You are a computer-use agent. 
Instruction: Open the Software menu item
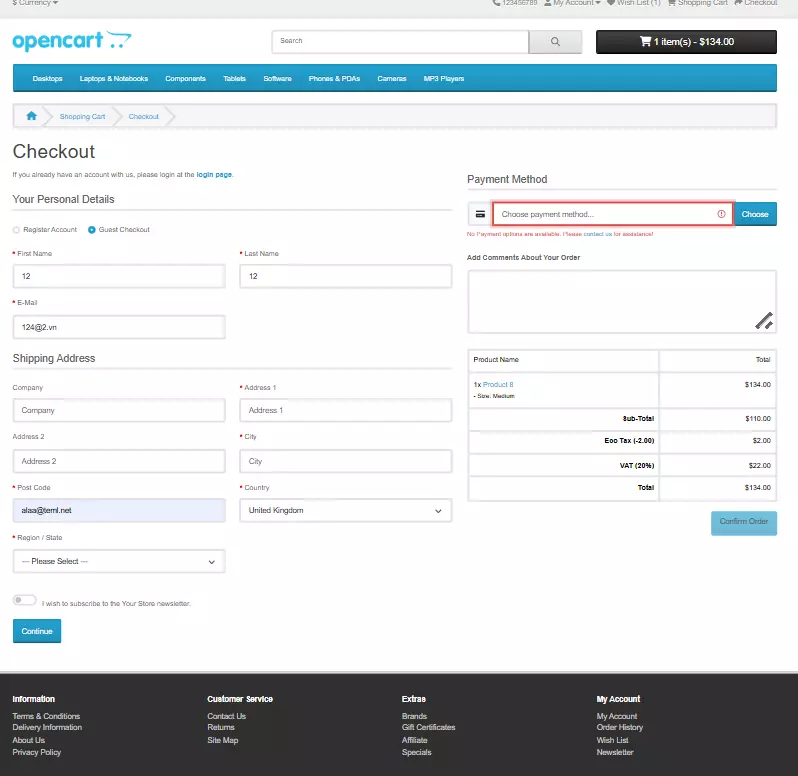tap(277, 78)
